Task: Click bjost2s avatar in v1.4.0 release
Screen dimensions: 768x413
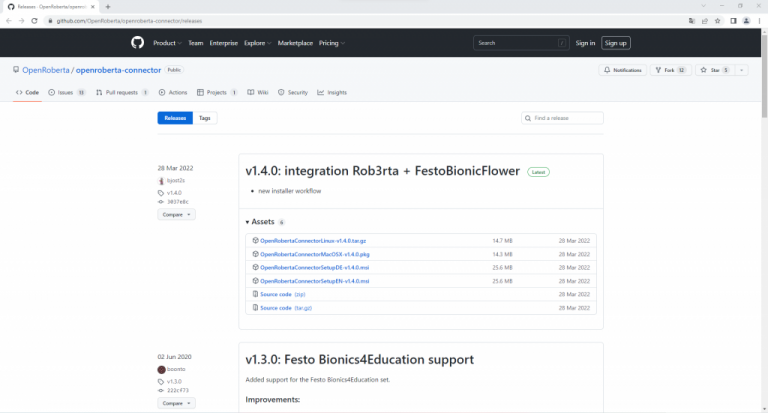Action: [161, 180]
